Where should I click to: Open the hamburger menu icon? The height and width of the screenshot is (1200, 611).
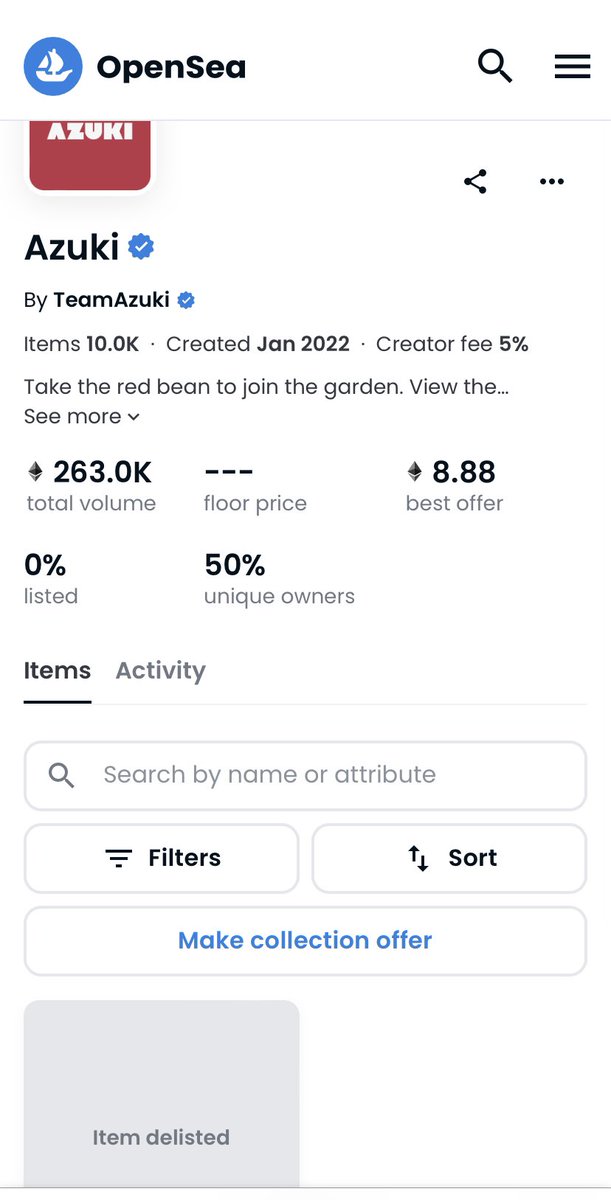click(573, 67)
